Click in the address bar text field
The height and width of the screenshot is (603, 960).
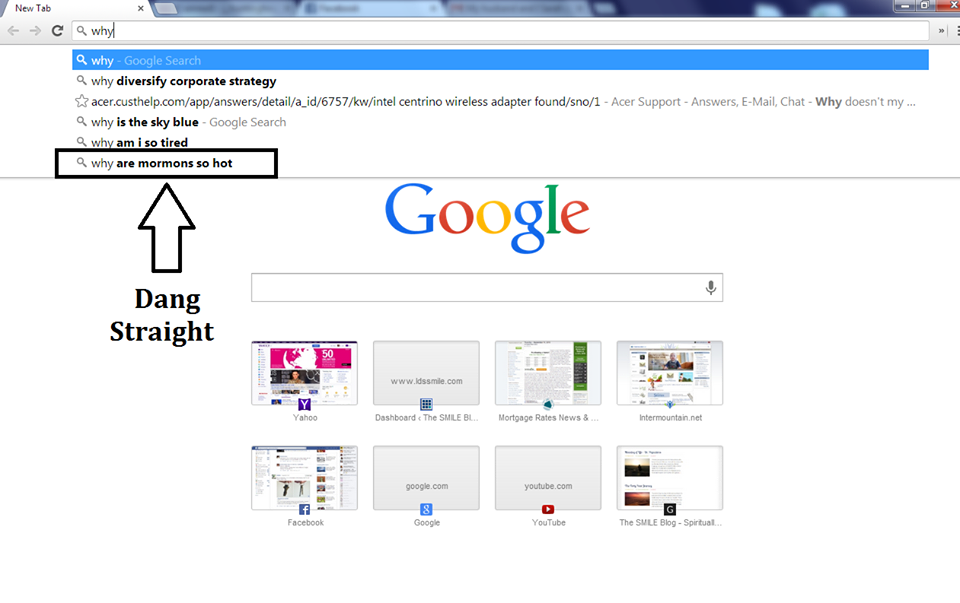pyautogui.click(x=500, y=31)
